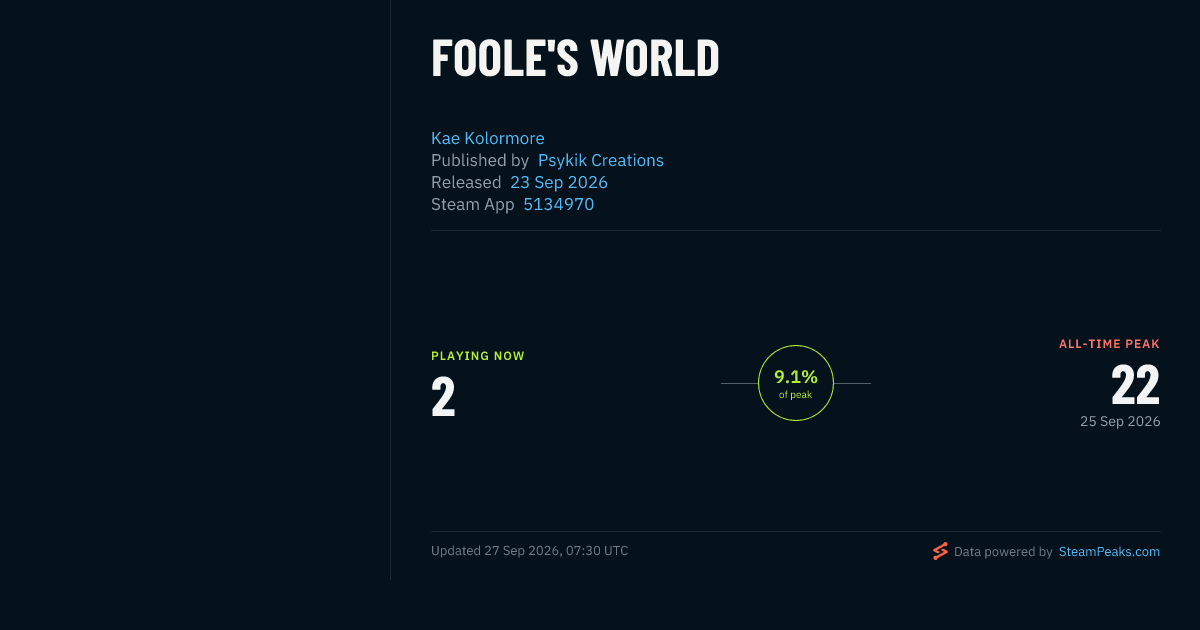Click the PLAYING NOW label

click(x=478, y=356)
